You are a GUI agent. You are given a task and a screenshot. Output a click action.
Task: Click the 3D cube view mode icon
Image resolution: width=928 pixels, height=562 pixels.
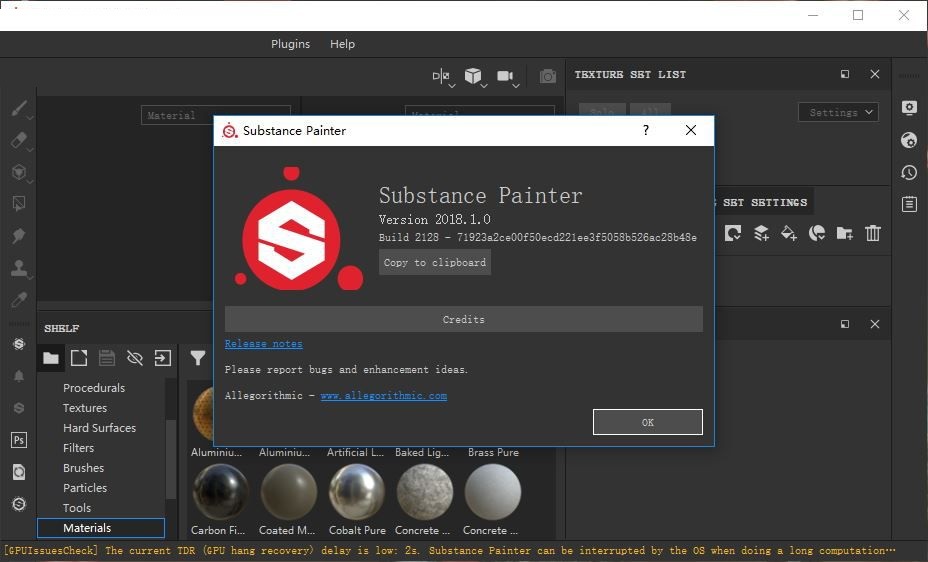point(472,76)
